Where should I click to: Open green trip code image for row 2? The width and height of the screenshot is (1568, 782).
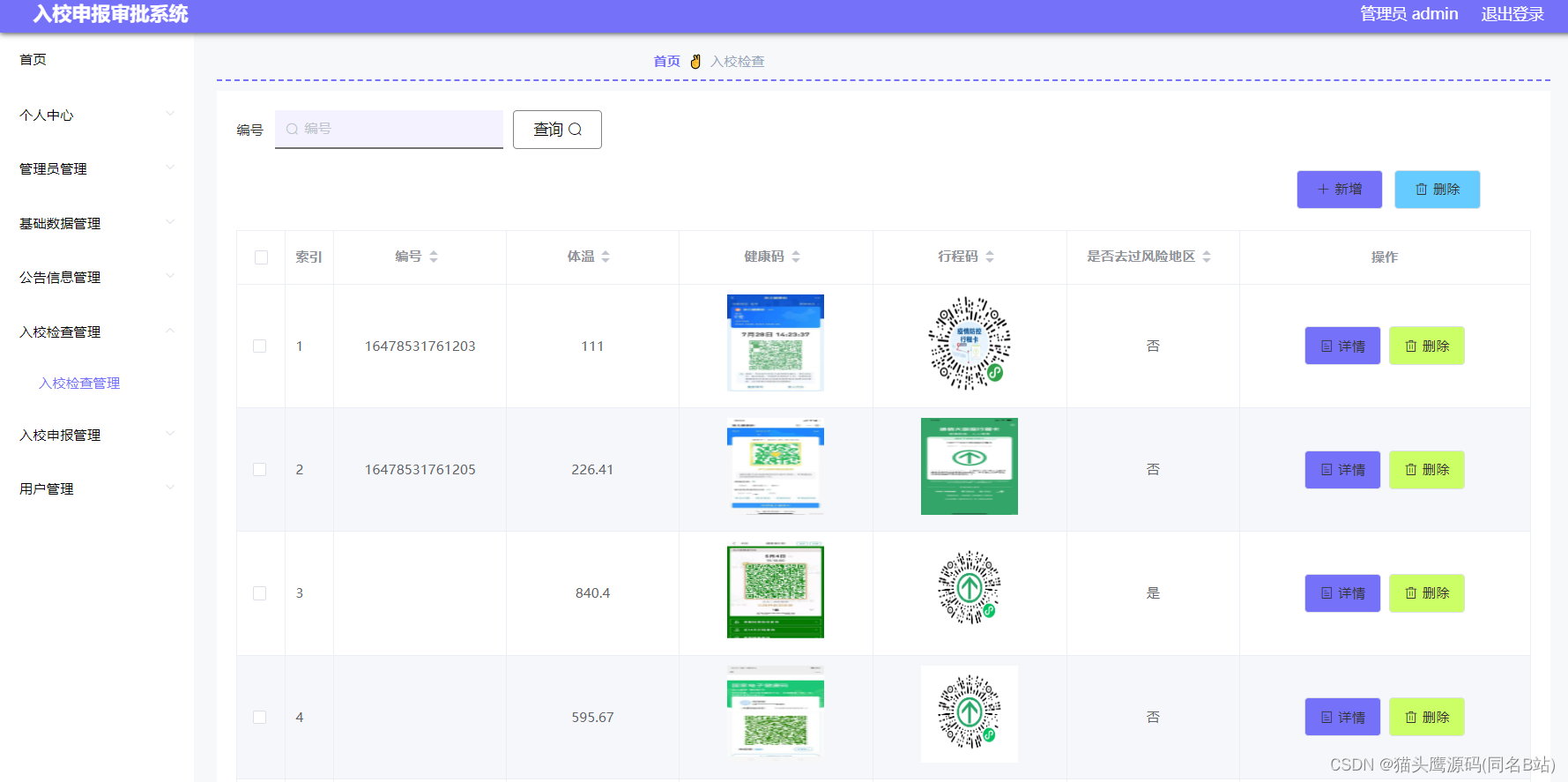(970, 466)
